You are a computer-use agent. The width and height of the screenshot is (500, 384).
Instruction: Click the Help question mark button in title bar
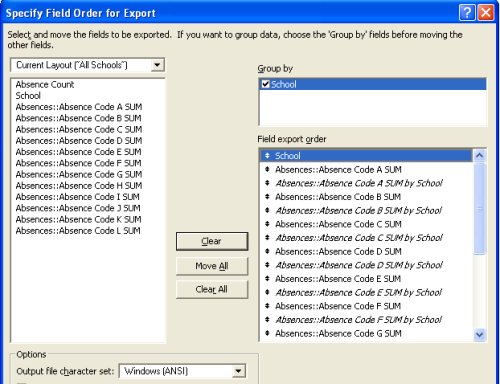pos(467,13)
